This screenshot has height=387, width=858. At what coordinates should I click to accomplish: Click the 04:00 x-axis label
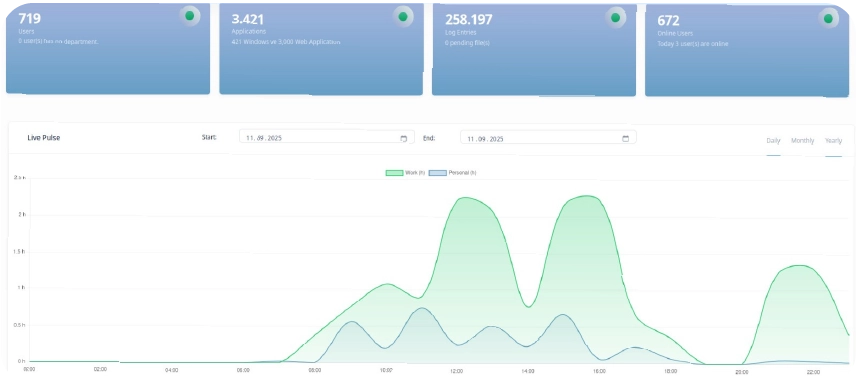coord(171,371)
